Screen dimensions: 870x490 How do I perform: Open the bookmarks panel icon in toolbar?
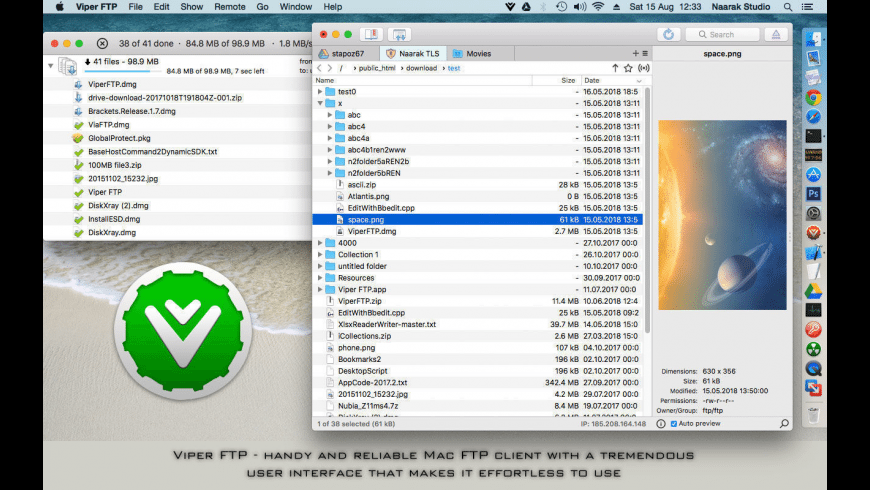(x=371, y=34)
